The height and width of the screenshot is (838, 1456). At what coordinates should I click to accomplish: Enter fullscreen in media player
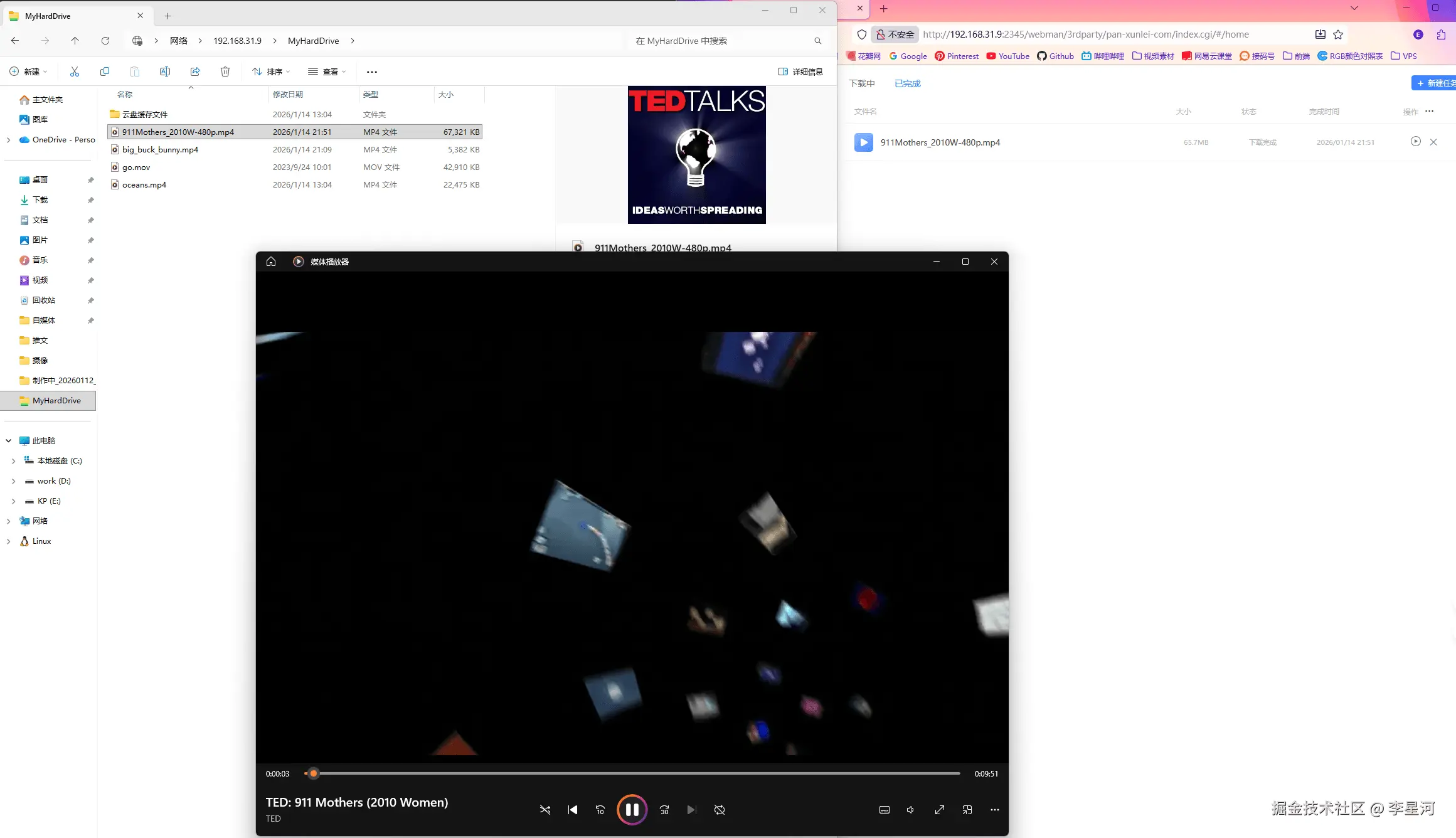(x=939, y=810)
